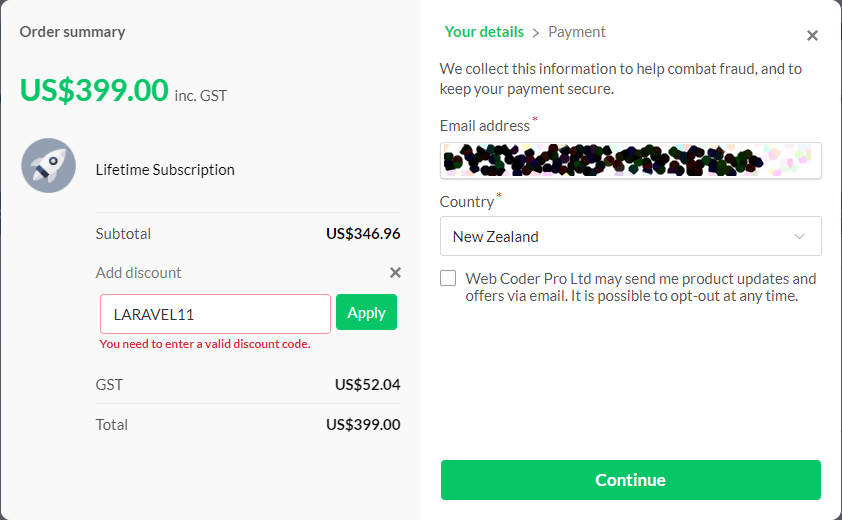The image size is (842, 520).
Task: Go to the Payment step
Action: (577, 32)
